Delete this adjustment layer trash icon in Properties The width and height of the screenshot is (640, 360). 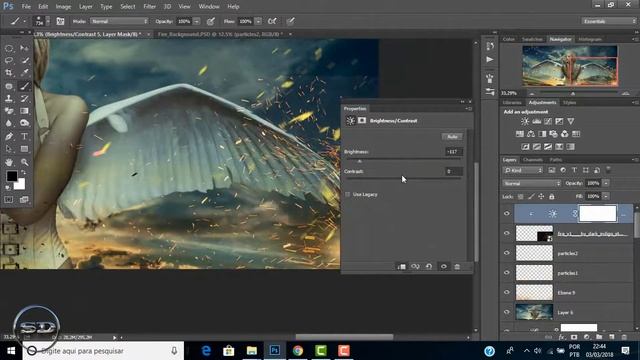pyautogui.click(x=457, y=267)
